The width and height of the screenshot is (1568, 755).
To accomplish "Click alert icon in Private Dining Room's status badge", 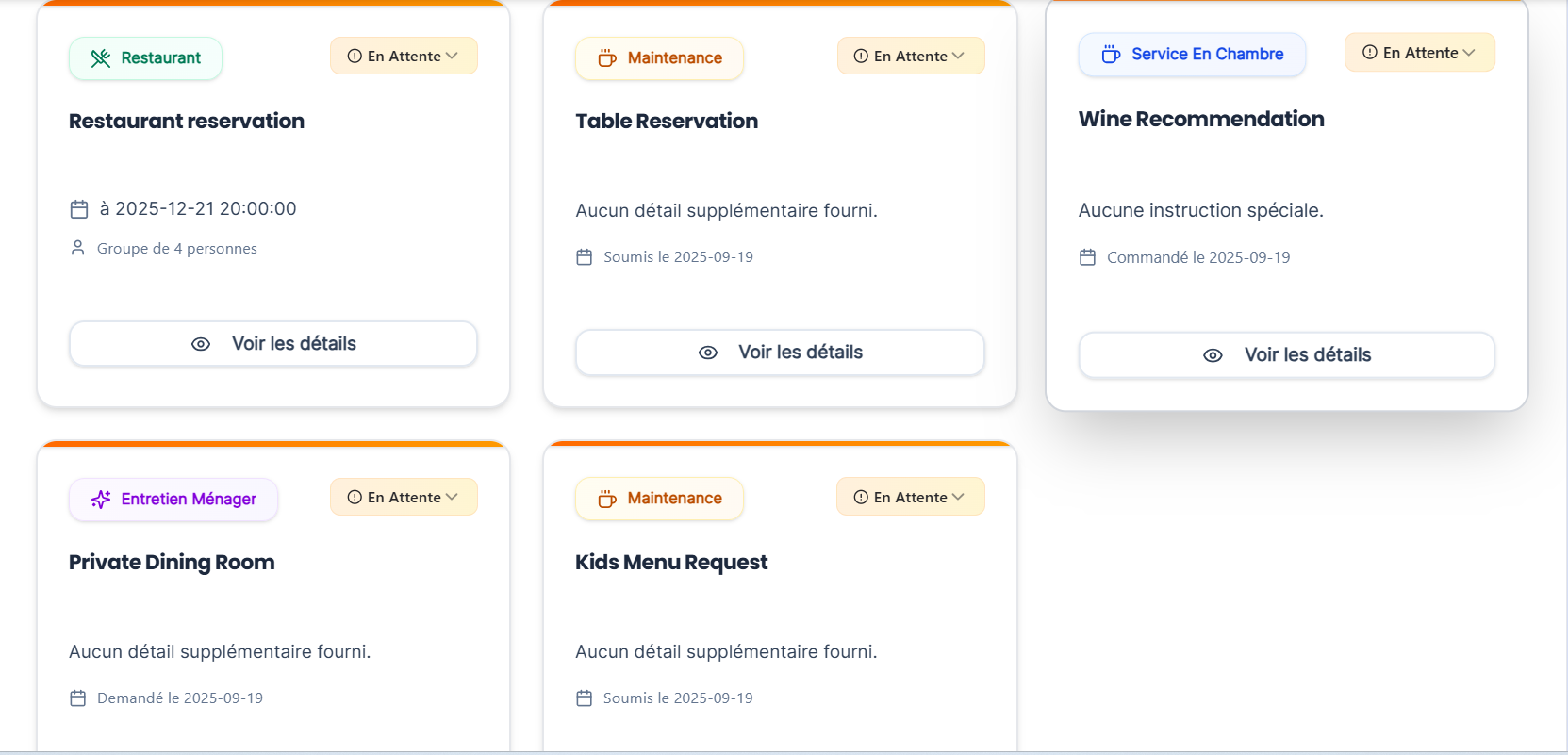I will tap(355, 498).
